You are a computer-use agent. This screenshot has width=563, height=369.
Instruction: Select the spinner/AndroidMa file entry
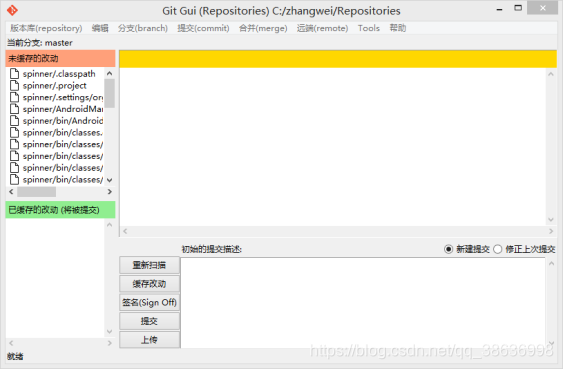pyautogui.click(x=63, y=109)
